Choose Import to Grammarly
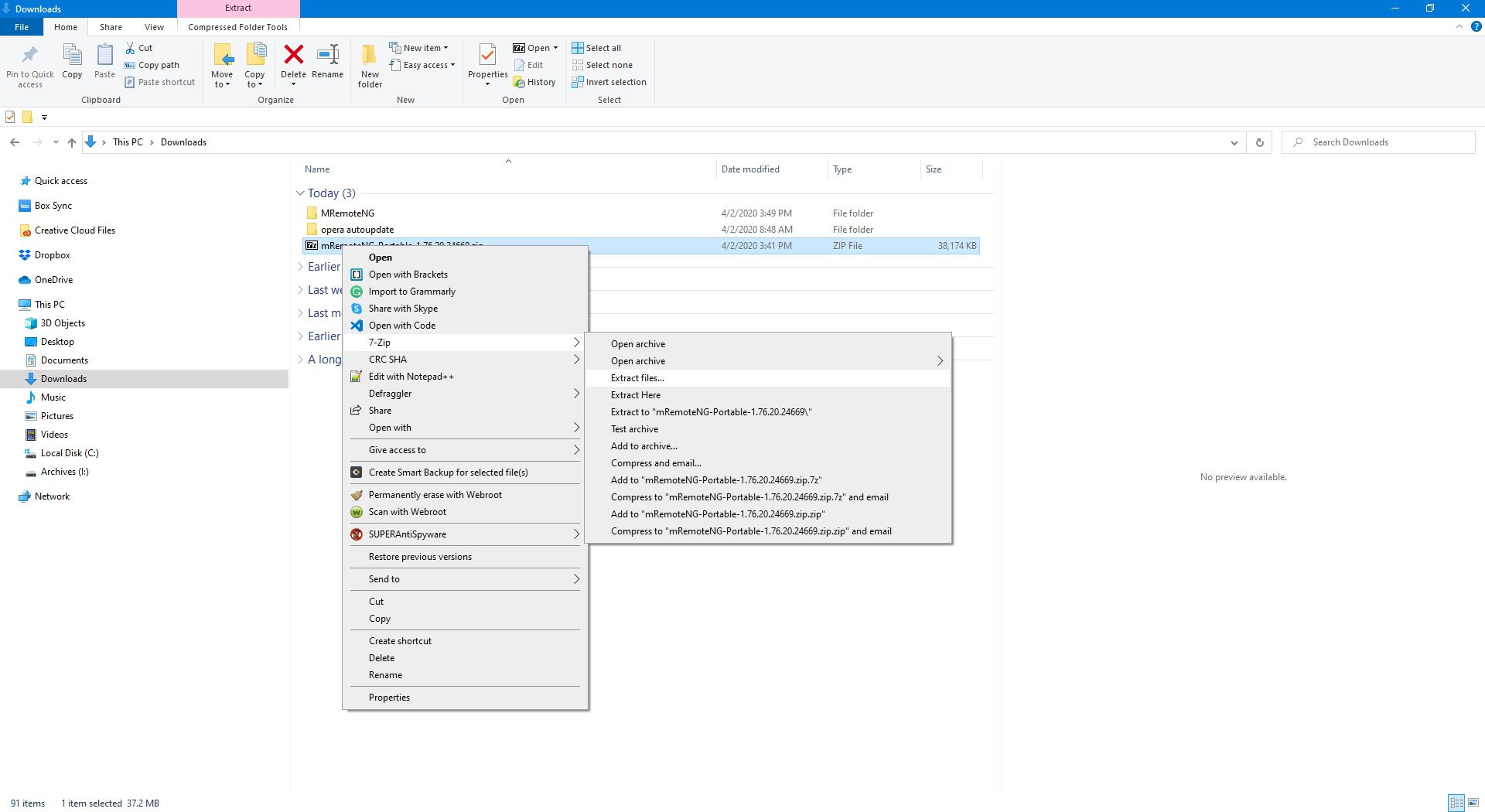Screen dimensions: 1485x812 tap(412, 292)
